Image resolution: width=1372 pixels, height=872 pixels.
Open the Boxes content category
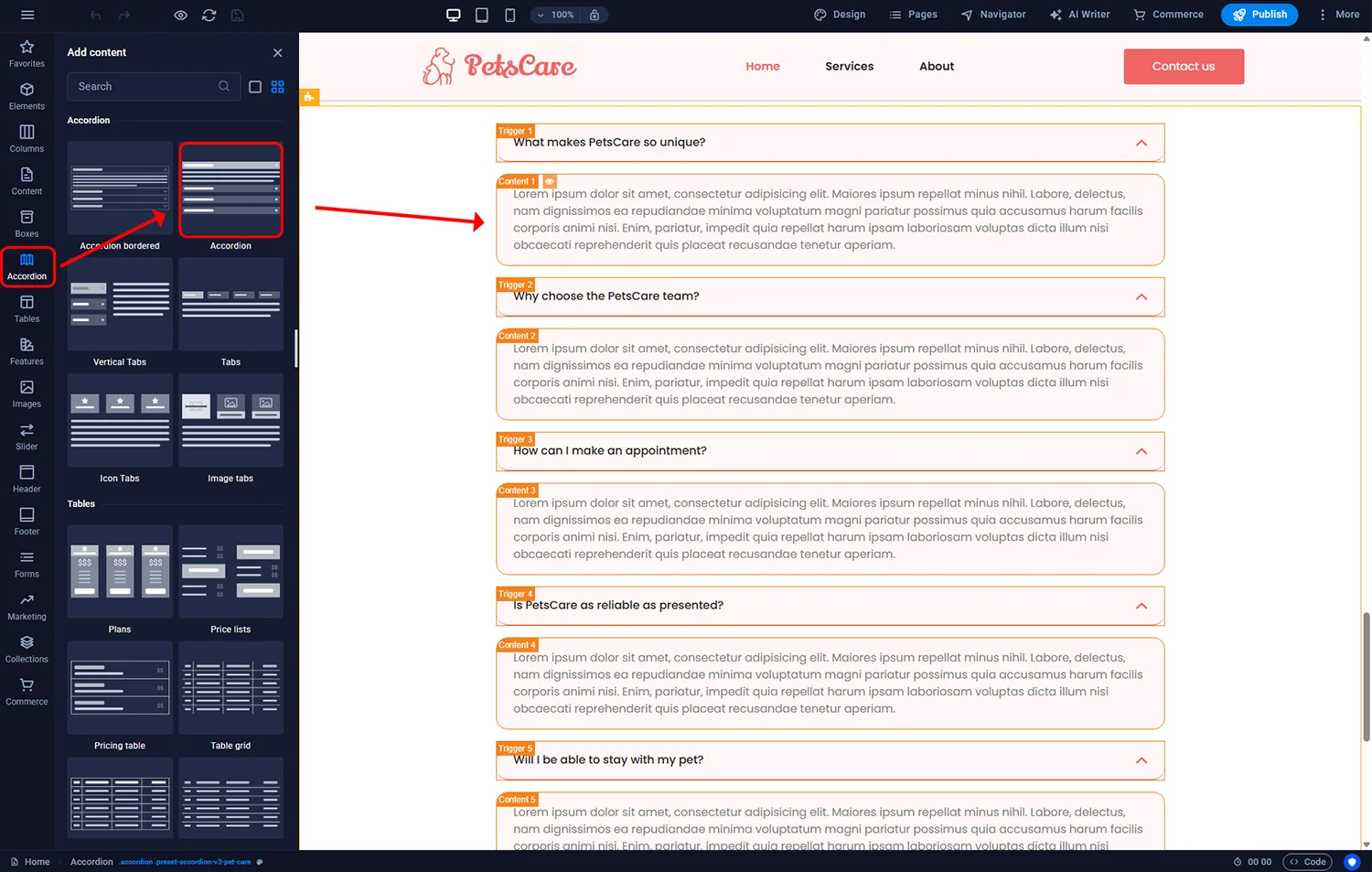[27, 223]
